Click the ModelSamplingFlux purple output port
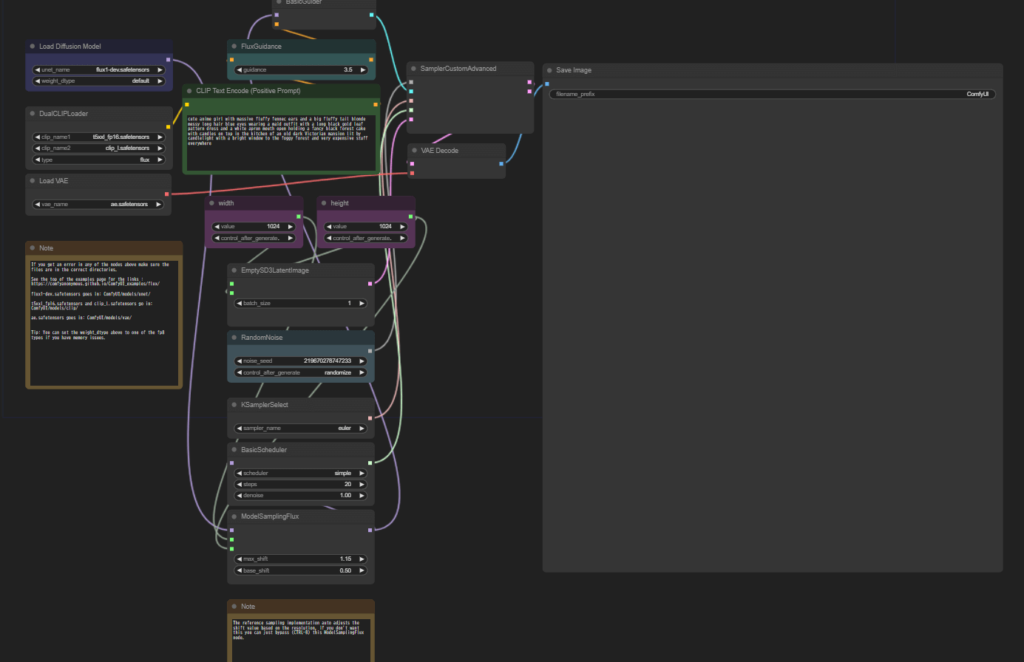 370,530
